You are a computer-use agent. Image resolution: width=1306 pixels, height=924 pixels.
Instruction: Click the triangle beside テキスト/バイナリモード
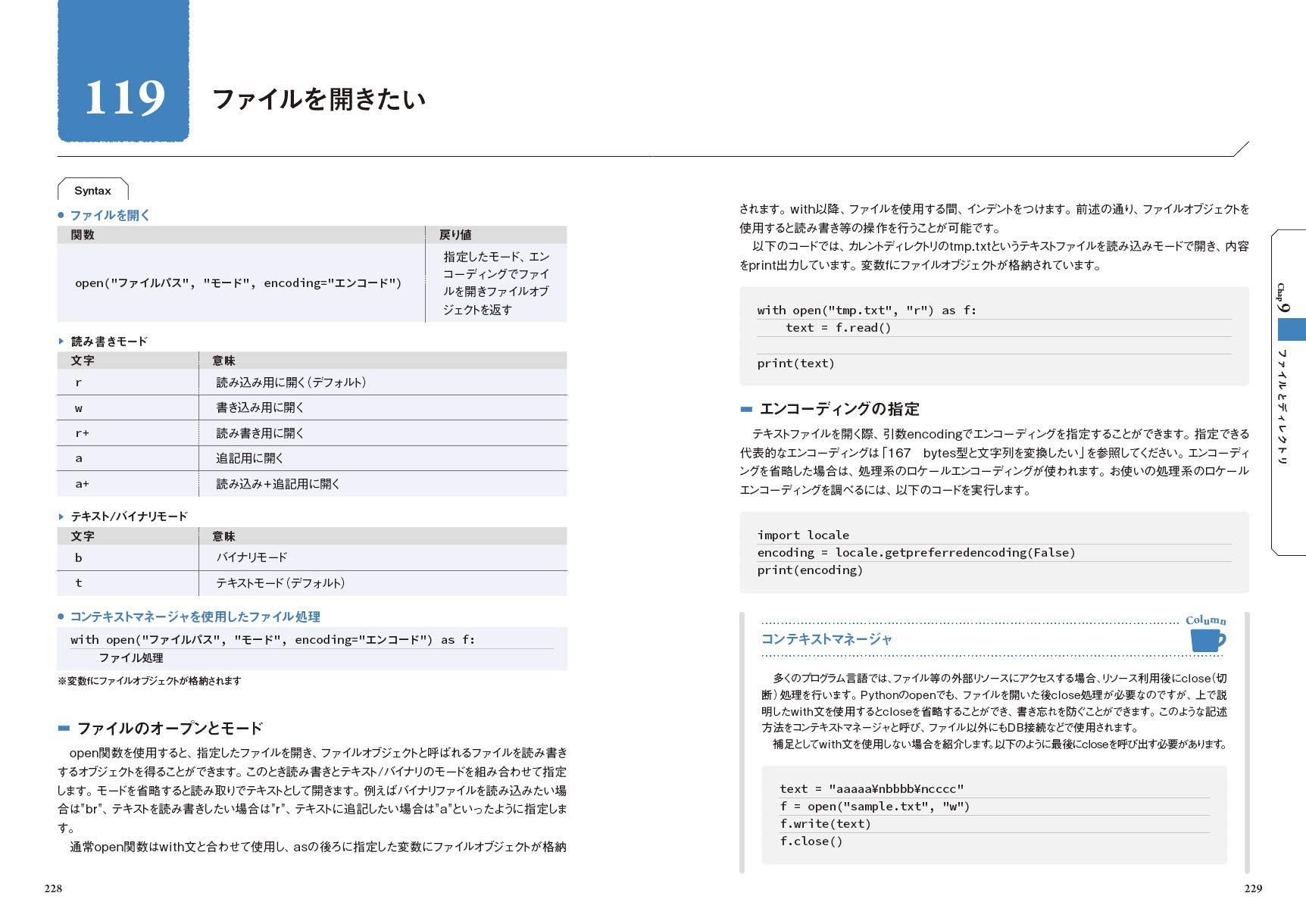(61, 517)
